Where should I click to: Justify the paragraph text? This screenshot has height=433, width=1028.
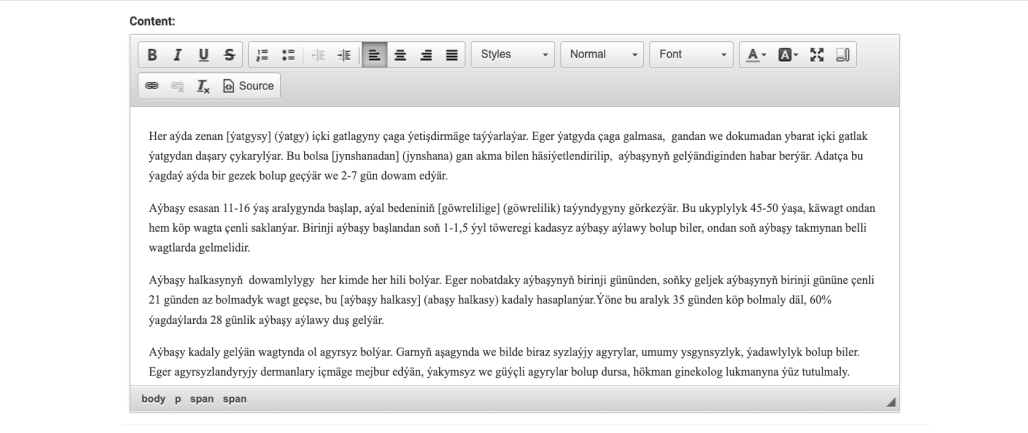pyautogui.click(x=451, y=55)
